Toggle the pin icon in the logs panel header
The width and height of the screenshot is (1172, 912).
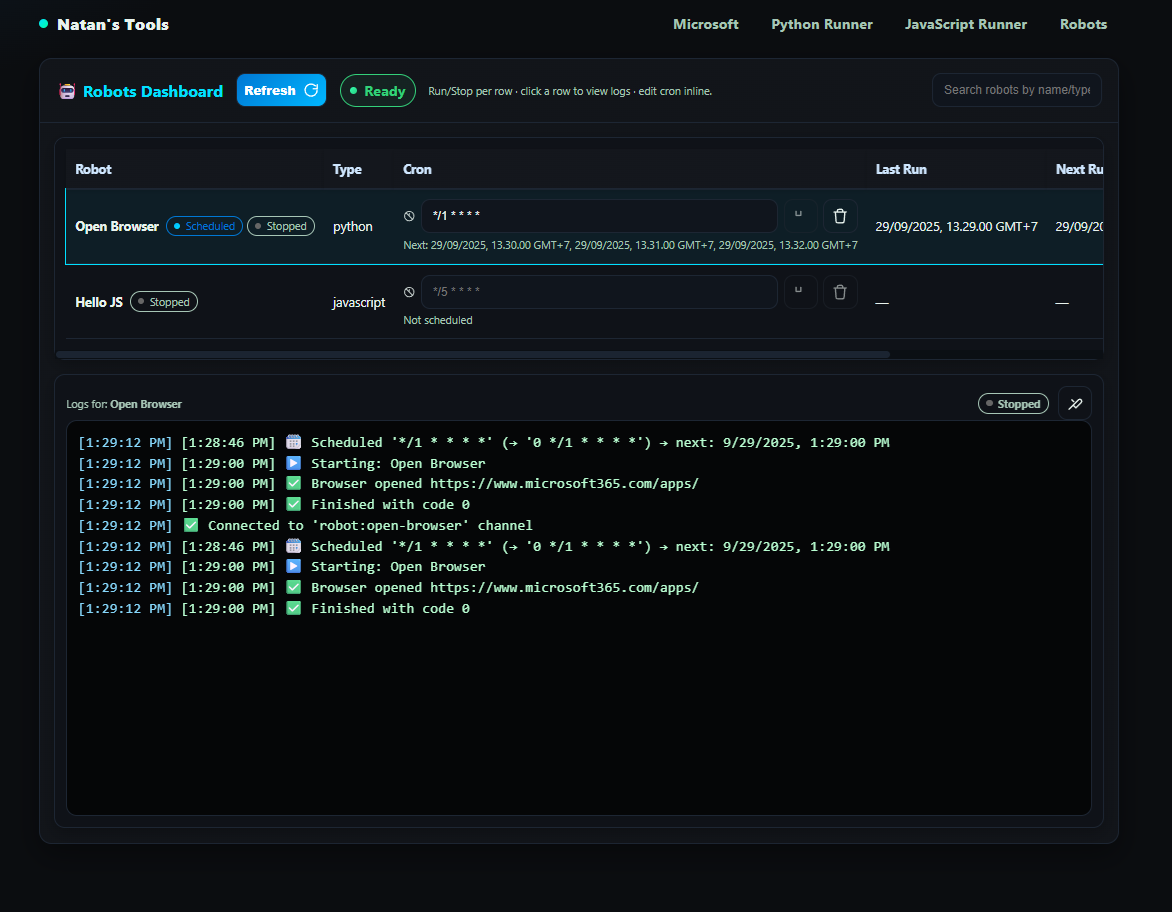click(x=1075, y=403)
